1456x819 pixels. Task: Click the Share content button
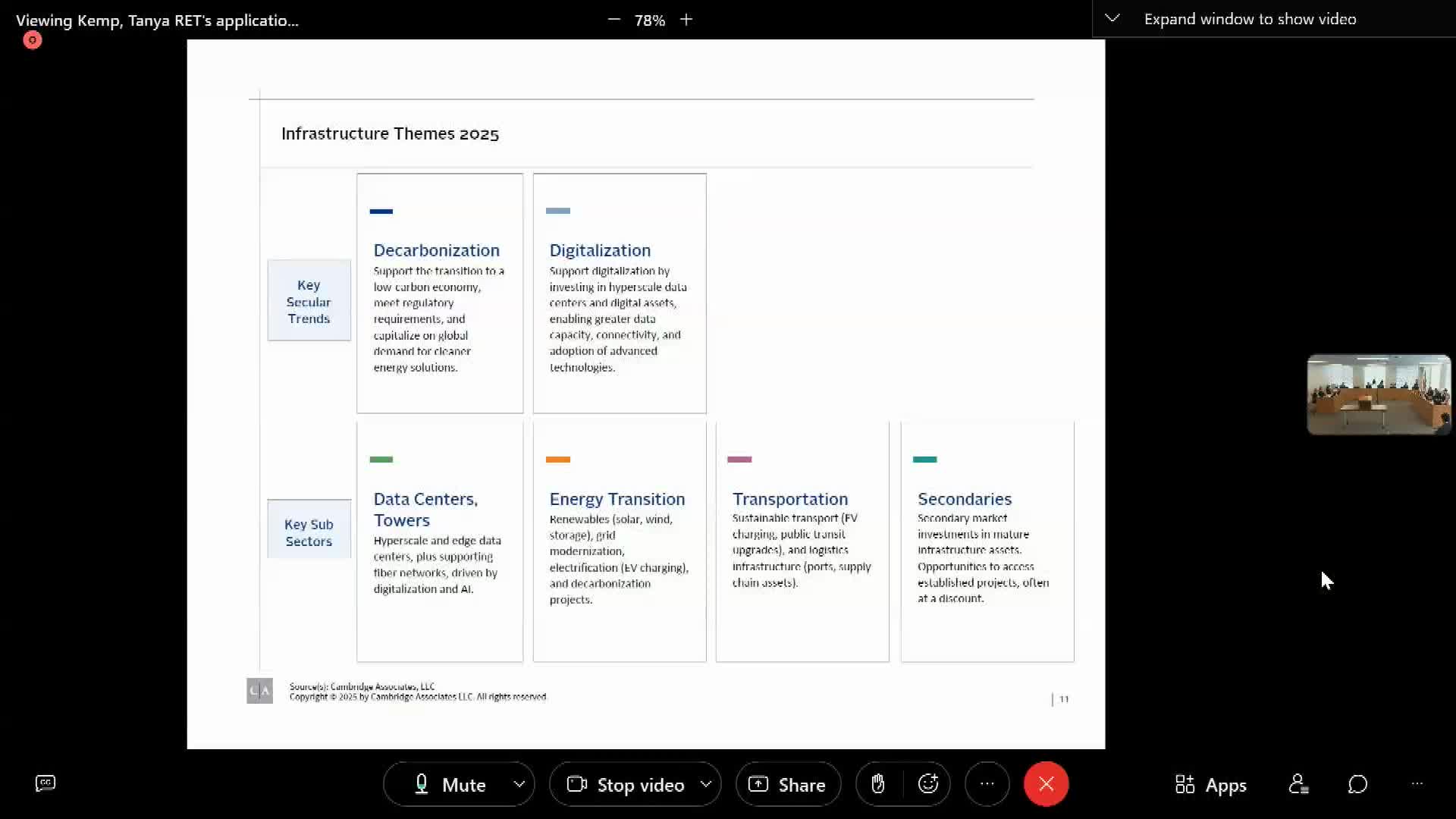point(788,785)
